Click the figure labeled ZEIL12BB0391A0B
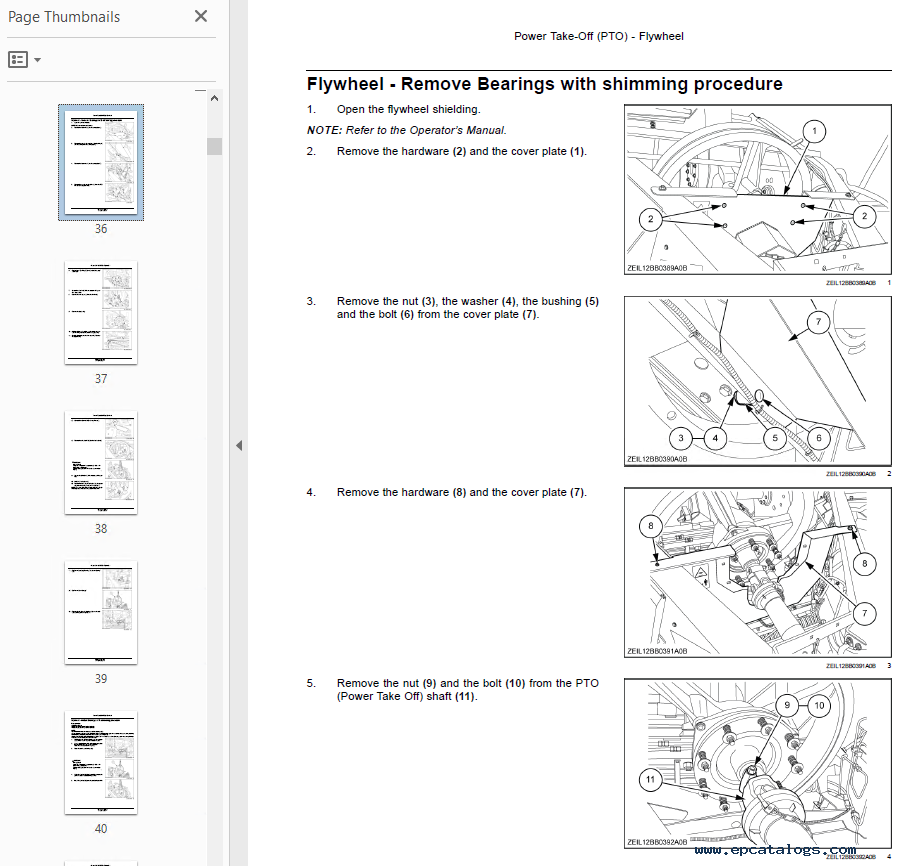This screenshot has height=866, width=907. tap(758, 572)
